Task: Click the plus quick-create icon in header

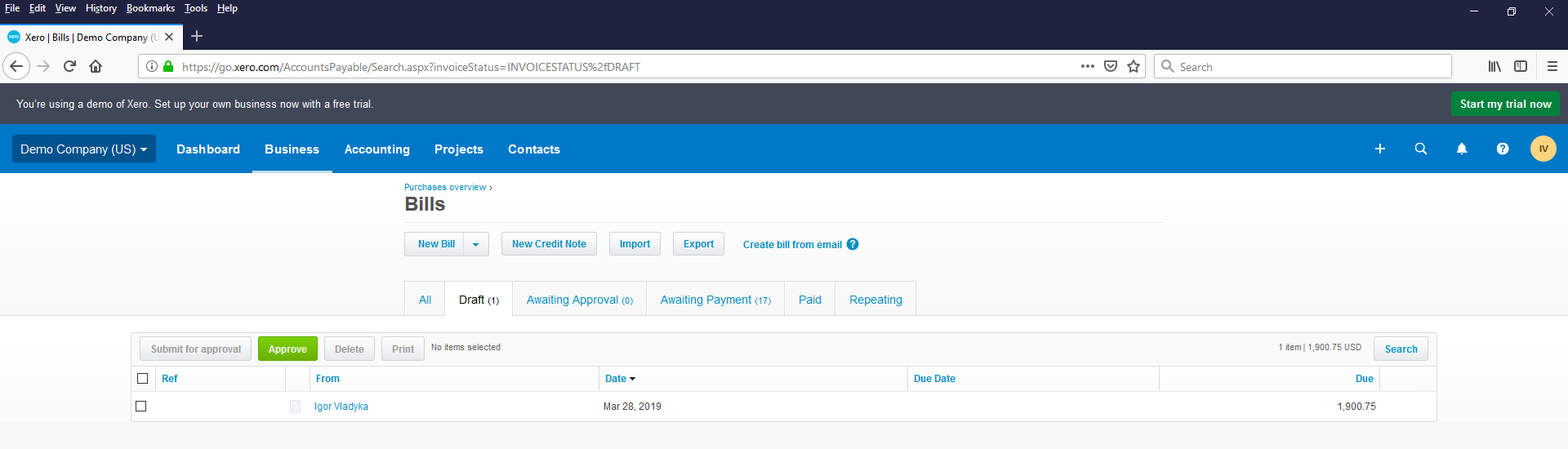Action: pyautogui.click(x=1380, y=149)
